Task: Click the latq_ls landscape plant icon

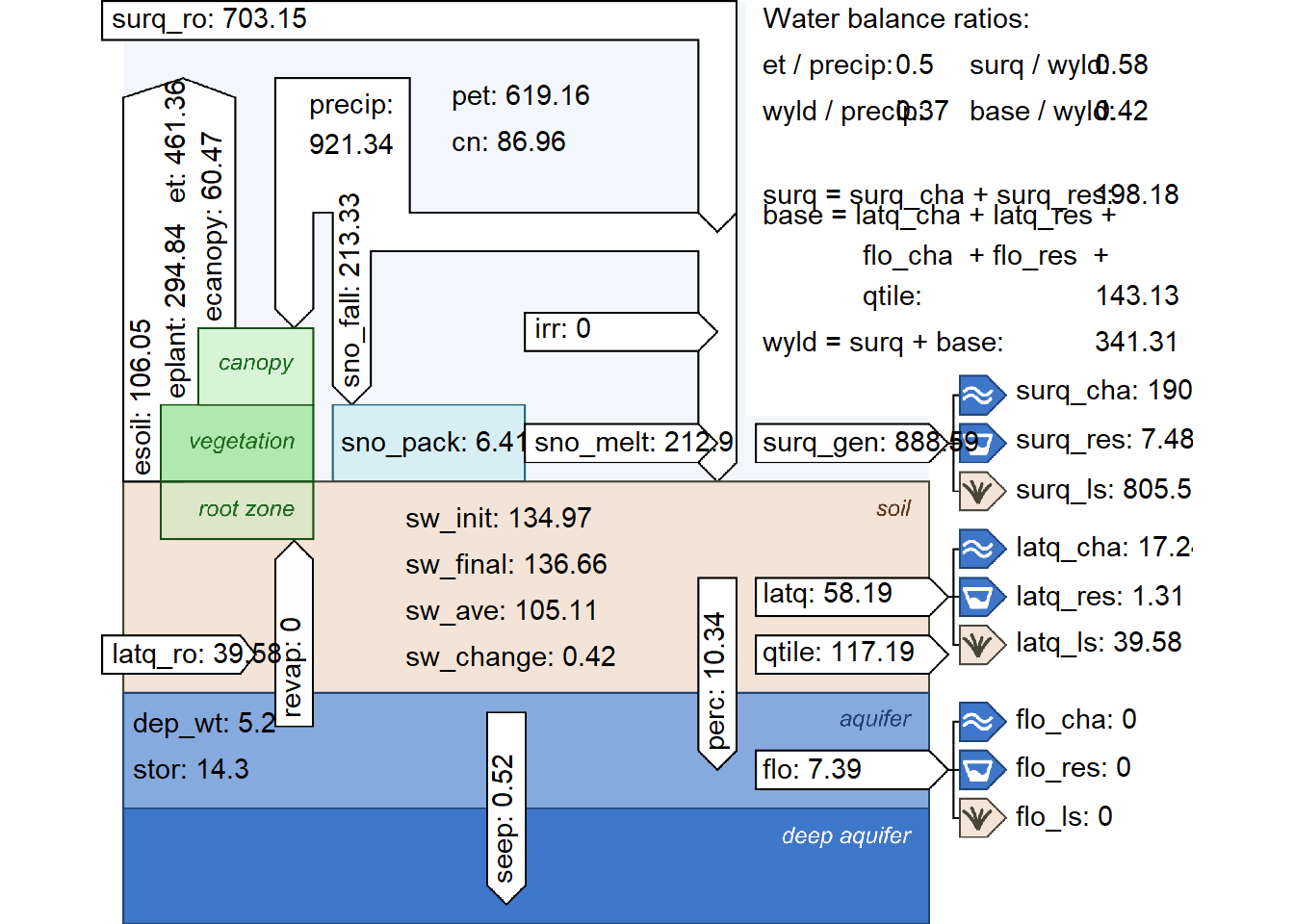Action: tap(980, 644)
